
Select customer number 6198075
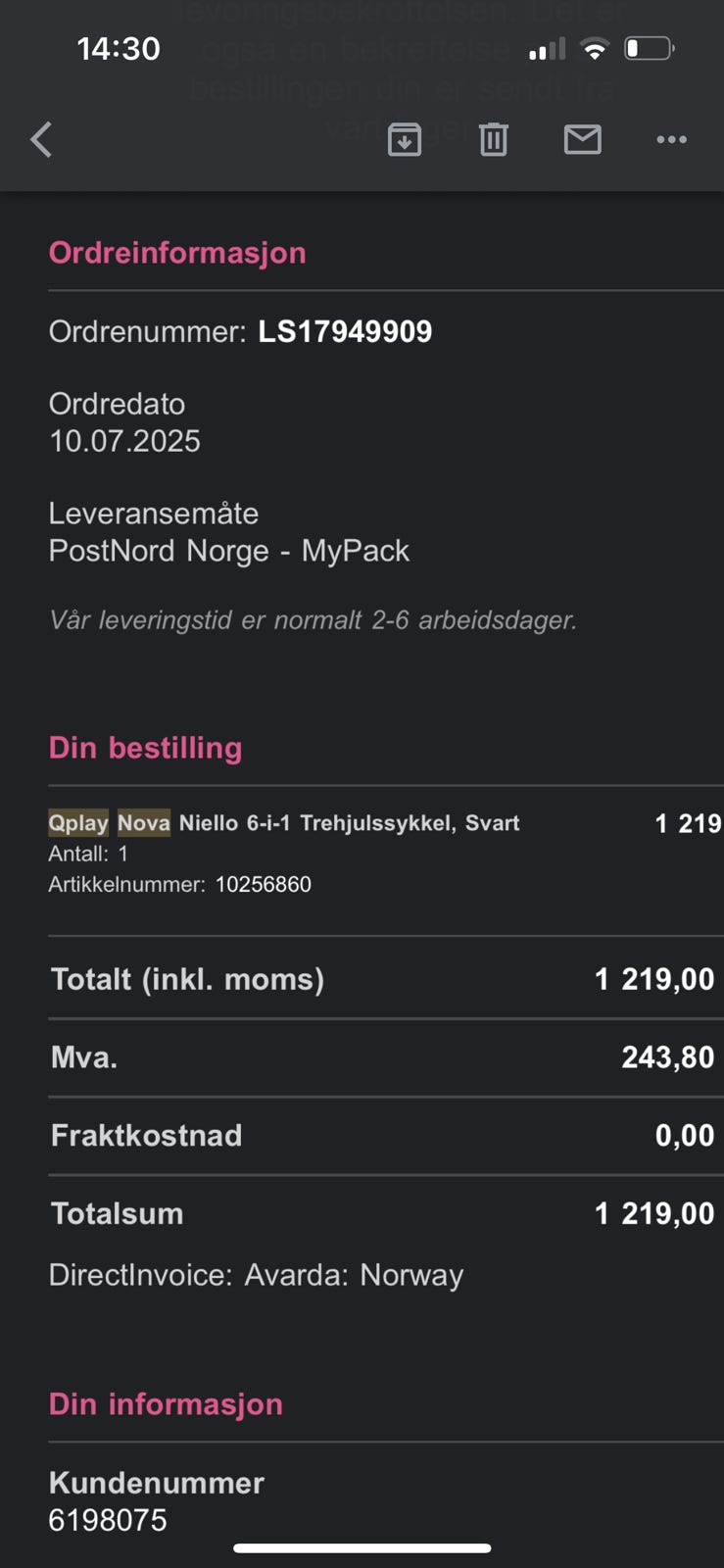click(x=108, y=1521)
